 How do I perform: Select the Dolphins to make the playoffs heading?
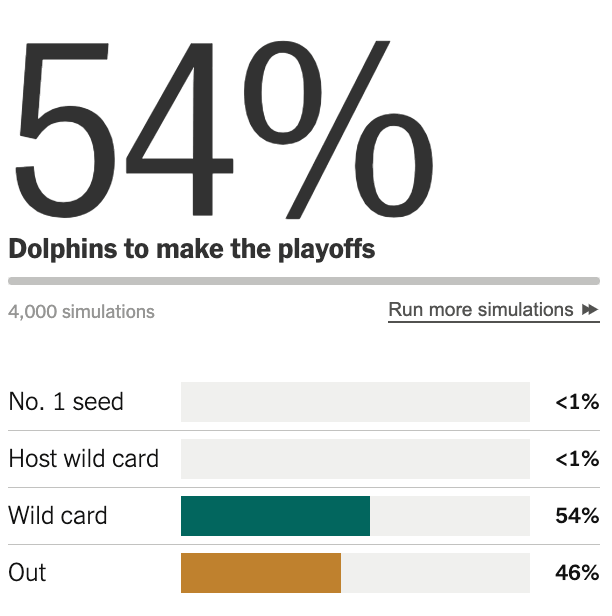(192, 249)
